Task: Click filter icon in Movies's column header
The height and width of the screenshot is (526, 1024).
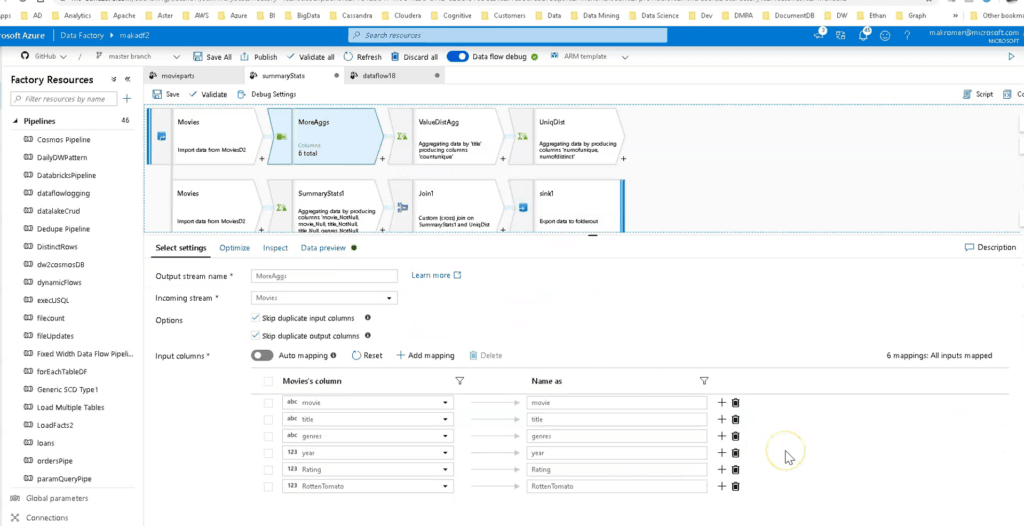Action: point(460,381)
